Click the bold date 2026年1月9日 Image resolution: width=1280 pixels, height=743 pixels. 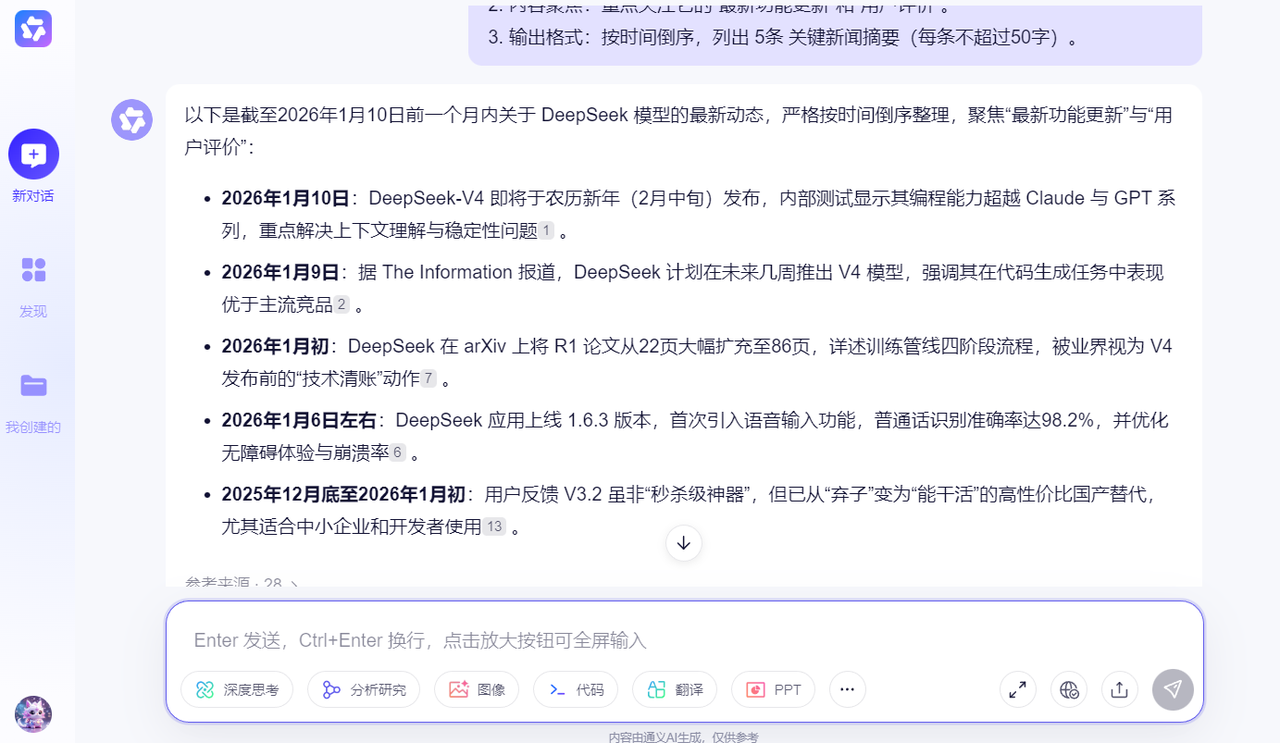coord(280,272)
